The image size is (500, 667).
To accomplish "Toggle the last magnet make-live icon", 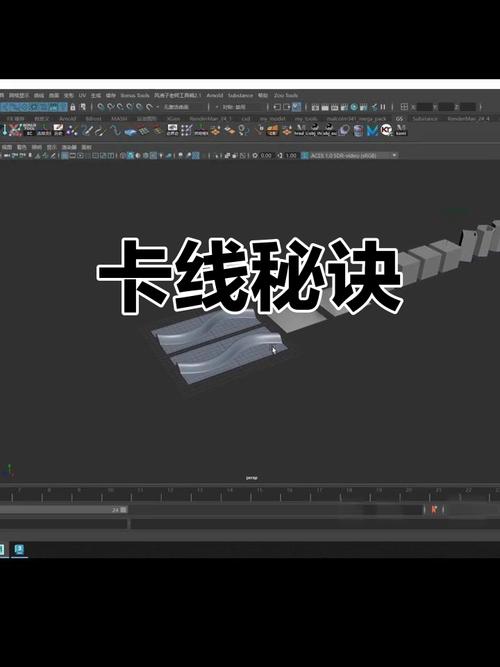I will pos(150,107).
